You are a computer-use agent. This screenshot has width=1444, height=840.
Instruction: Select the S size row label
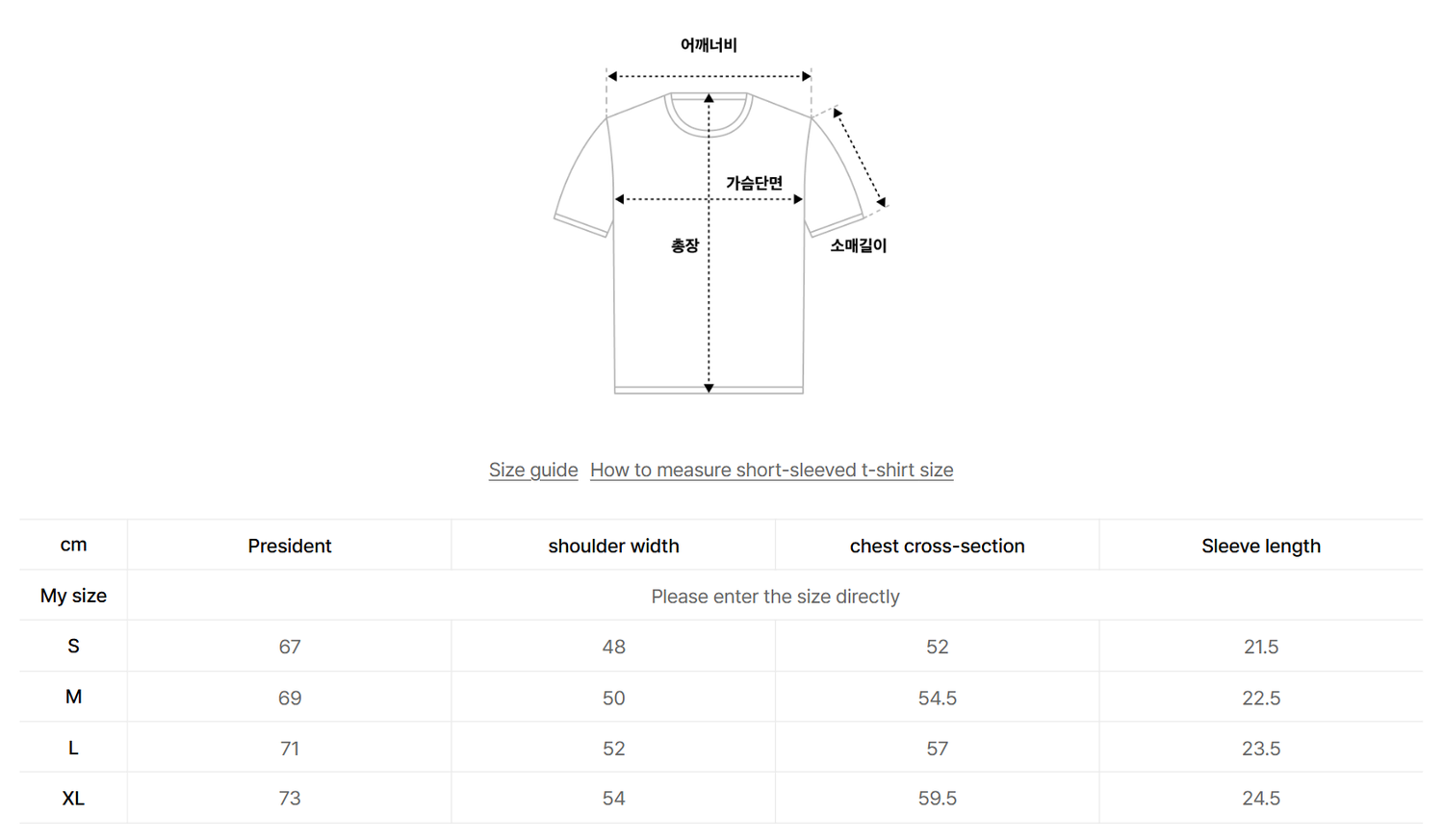tap(73, 647)
